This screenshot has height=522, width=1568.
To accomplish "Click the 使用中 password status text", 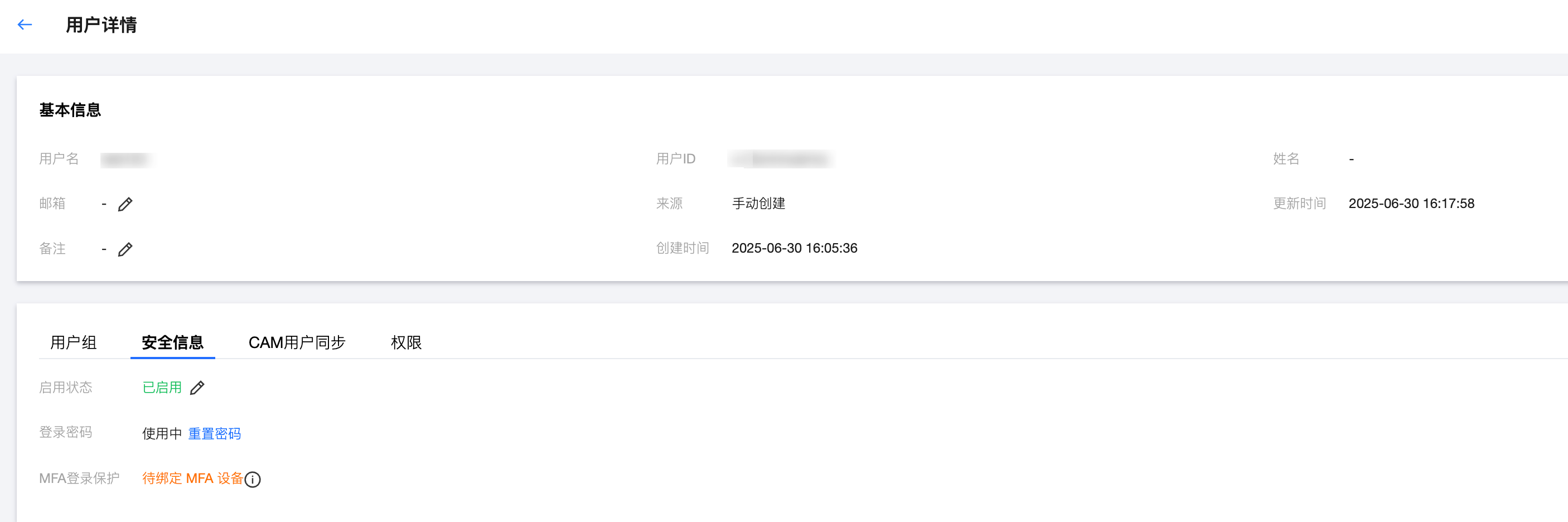I will [162, 433].
